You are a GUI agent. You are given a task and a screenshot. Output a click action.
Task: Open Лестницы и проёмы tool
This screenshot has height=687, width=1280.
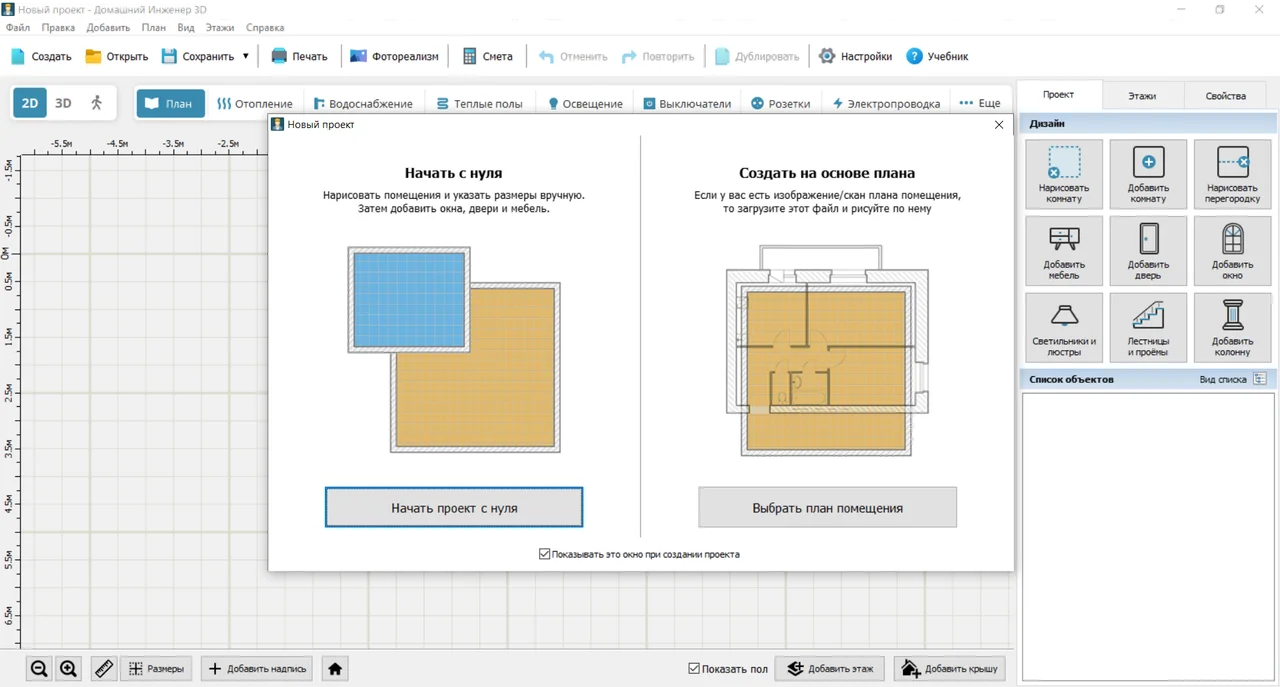(1148, 328)
